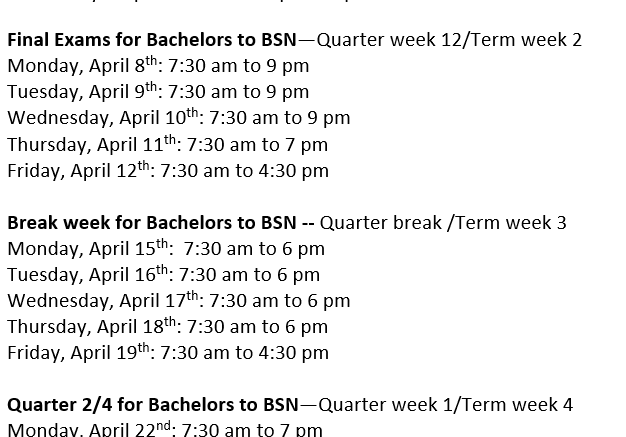Click the 'Thursday, April 11th' schedule line
The width and height of the screenshot is (626, 437).
168,144
